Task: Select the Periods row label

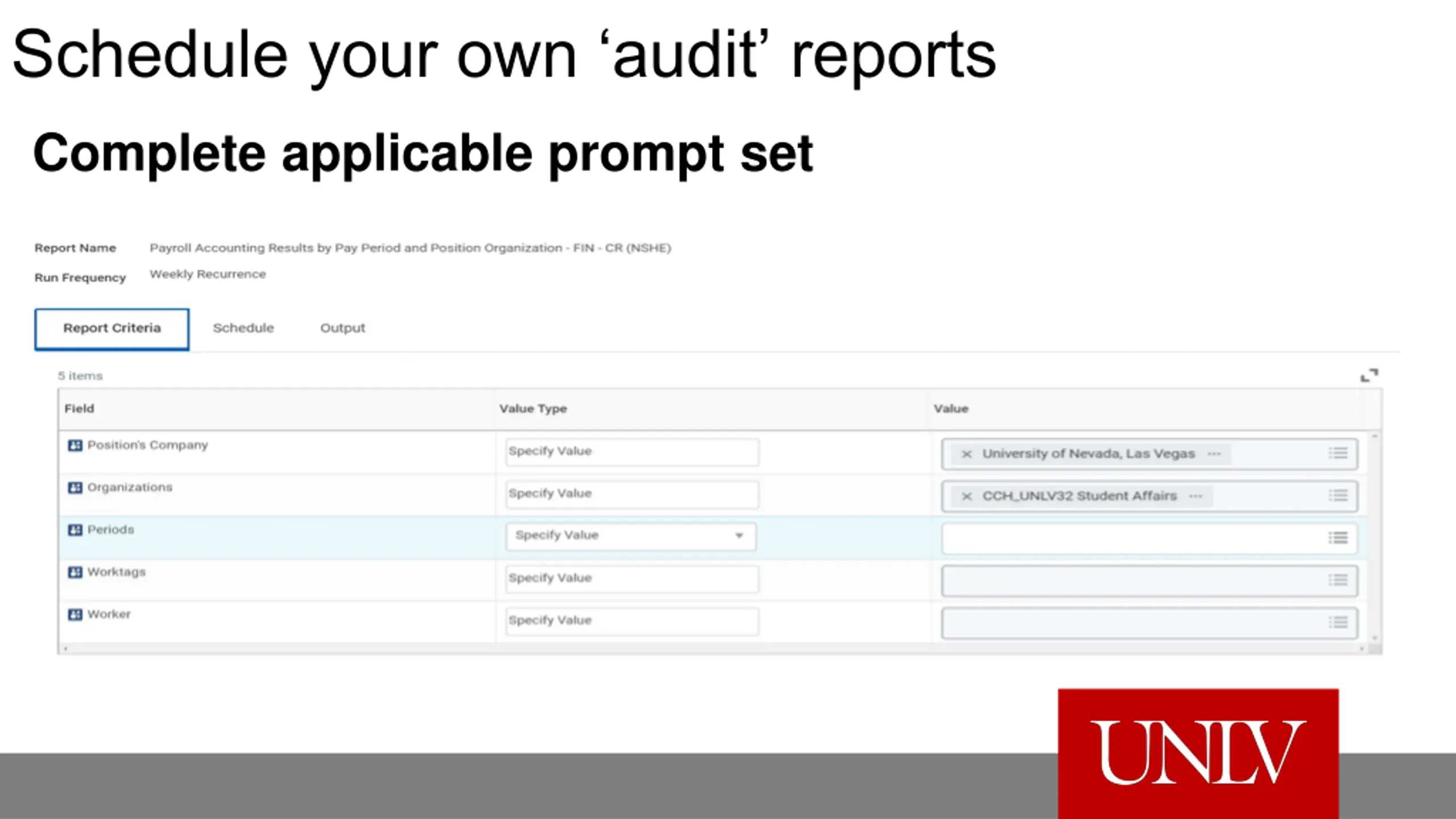Action: pyautogui.click(x=110, y=530)
